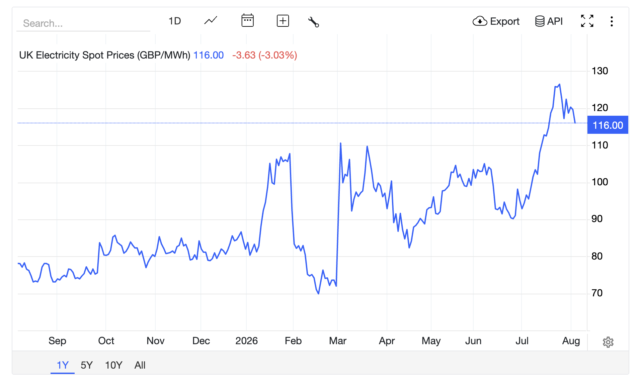
Task: Open the 1D interval dropdown
Action: pyautogui.click(x=175, y=21)
